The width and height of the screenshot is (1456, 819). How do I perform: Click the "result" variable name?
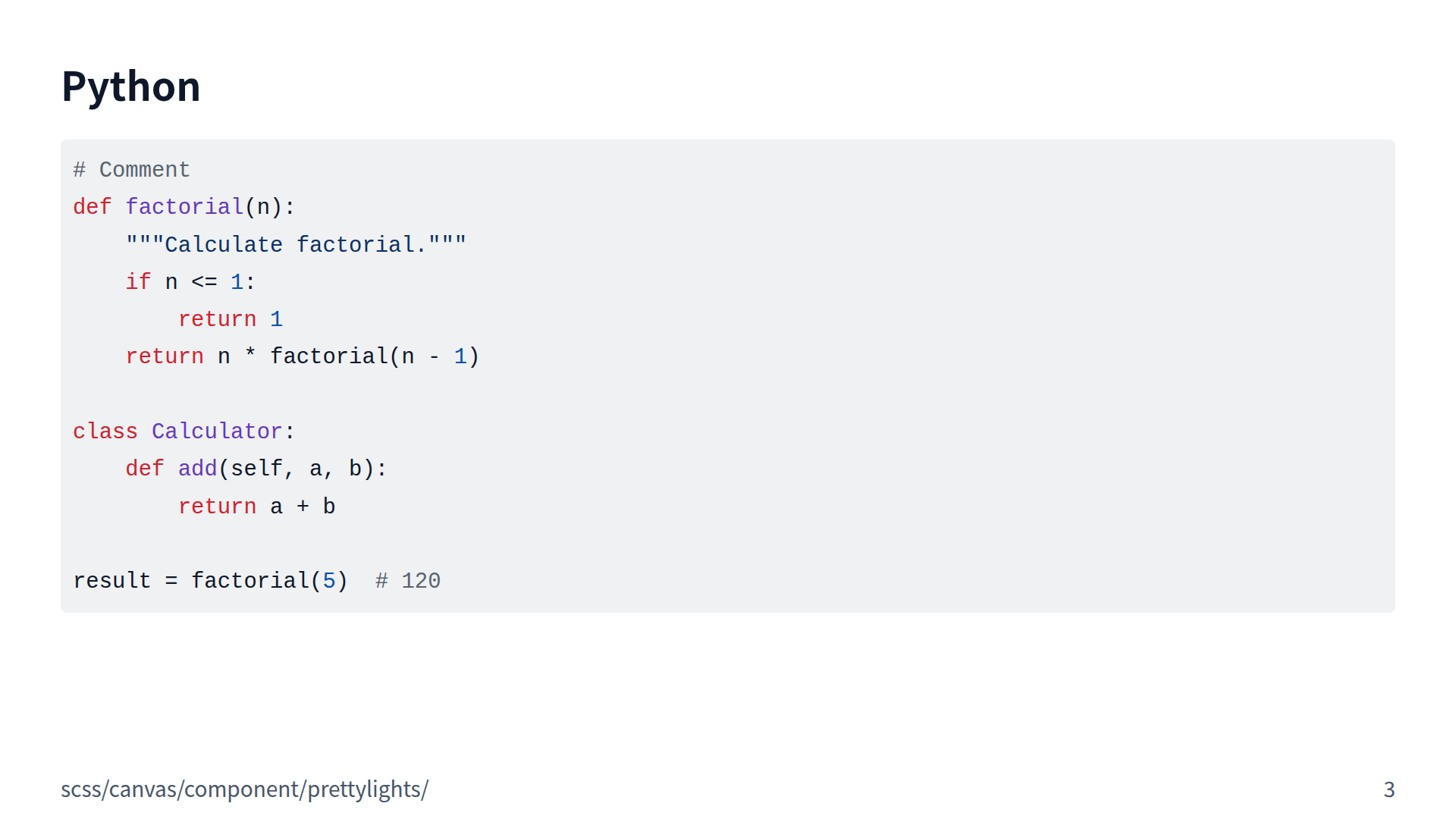pyautogui.click(x=112, y=581)
